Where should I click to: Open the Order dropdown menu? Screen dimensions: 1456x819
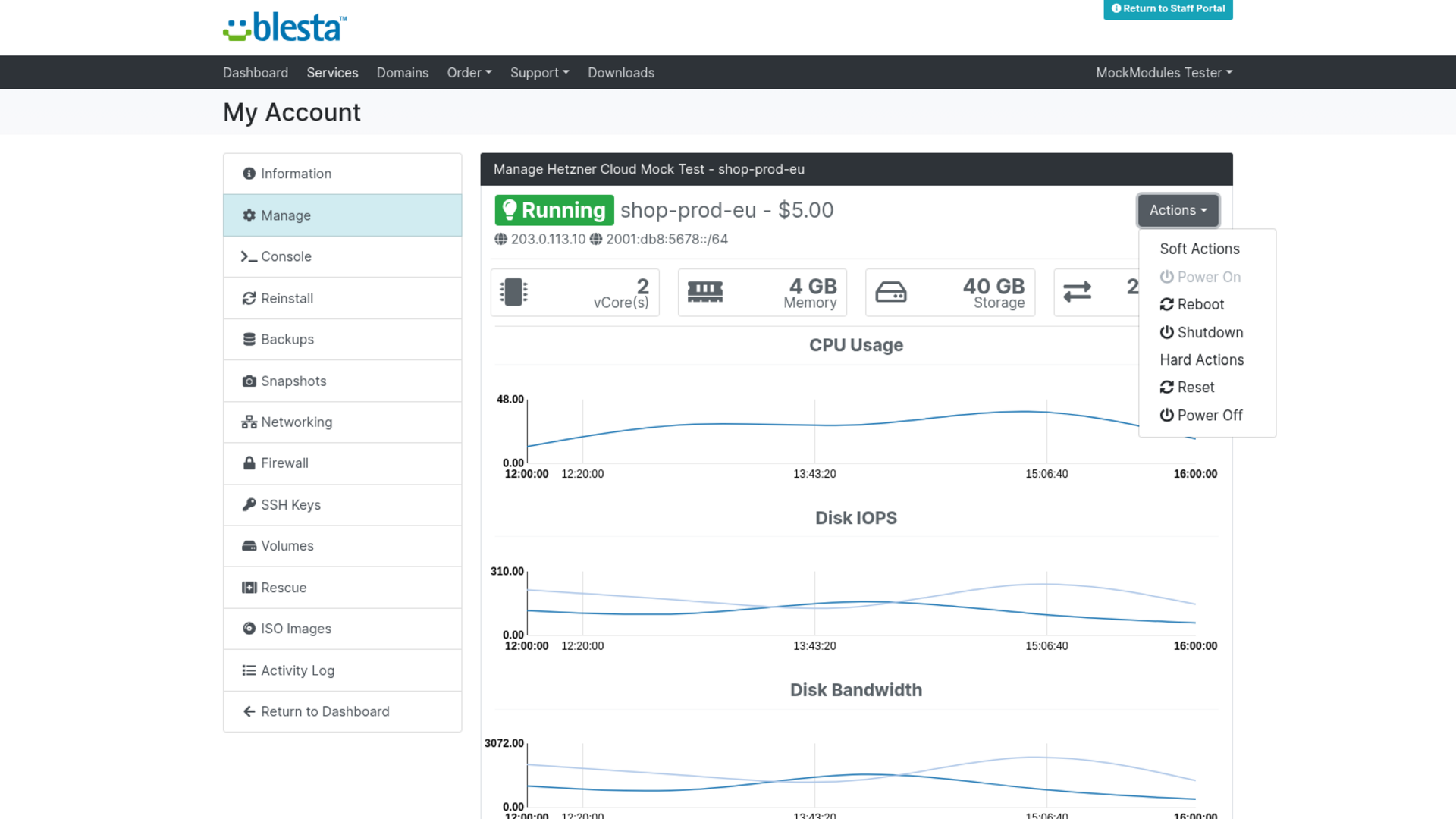click(469, 73)
